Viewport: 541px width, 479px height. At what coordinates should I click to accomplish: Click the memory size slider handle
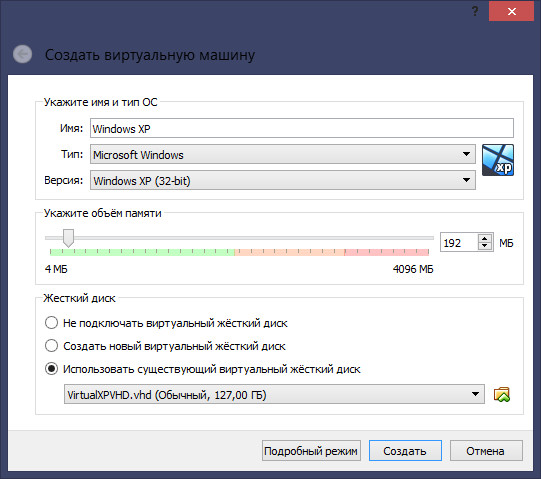tap(68, 238)
